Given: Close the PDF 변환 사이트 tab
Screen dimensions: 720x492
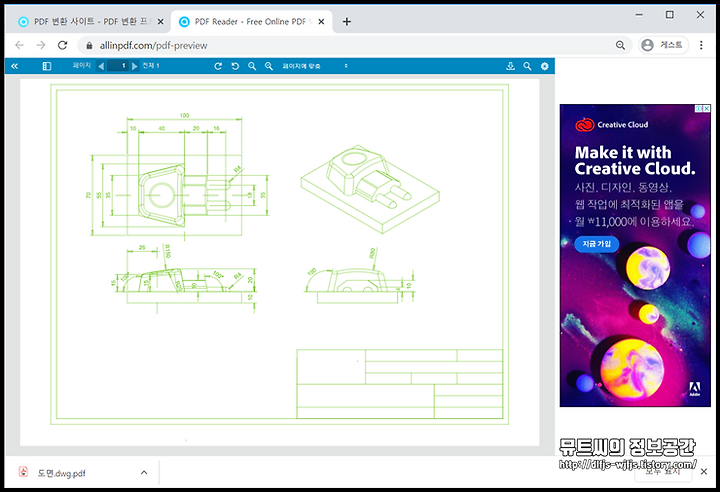Looking at the screenshot, I should pyautogui.click(x=160, y=22).
